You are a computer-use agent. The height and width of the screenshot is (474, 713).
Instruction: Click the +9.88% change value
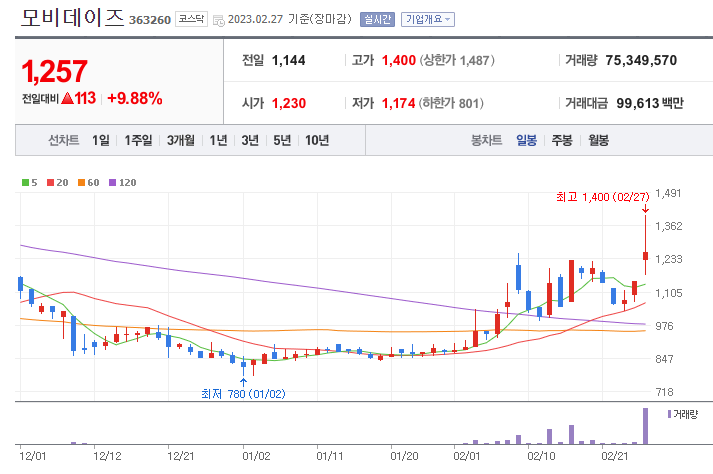[x=135, y=98]
